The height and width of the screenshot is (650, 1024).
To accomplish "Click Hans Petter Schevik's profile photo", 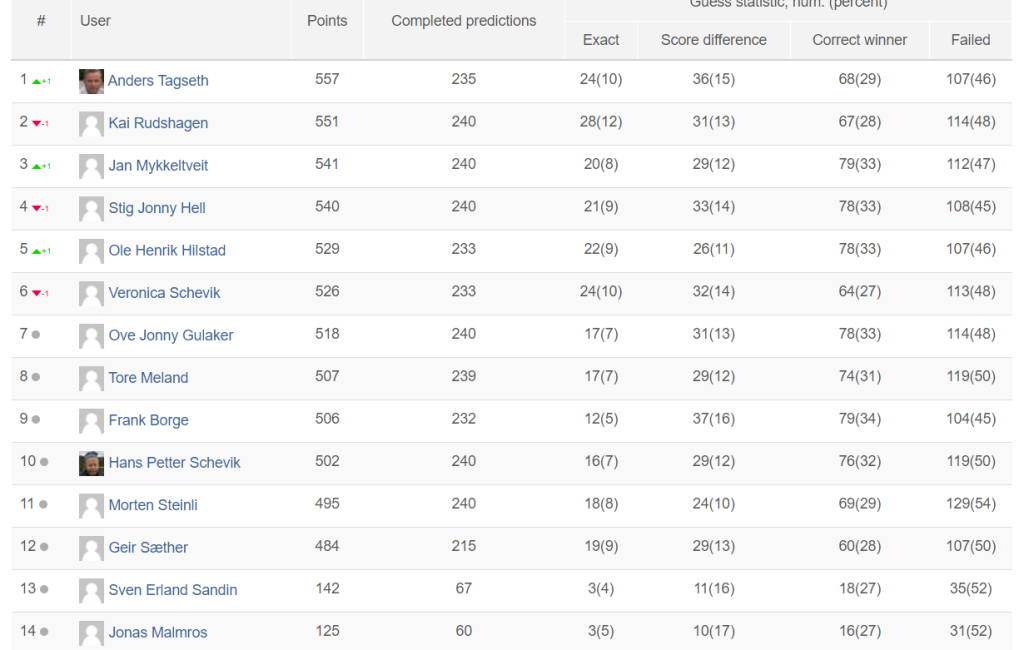I will pyautogui.click(x=91, y=463).
